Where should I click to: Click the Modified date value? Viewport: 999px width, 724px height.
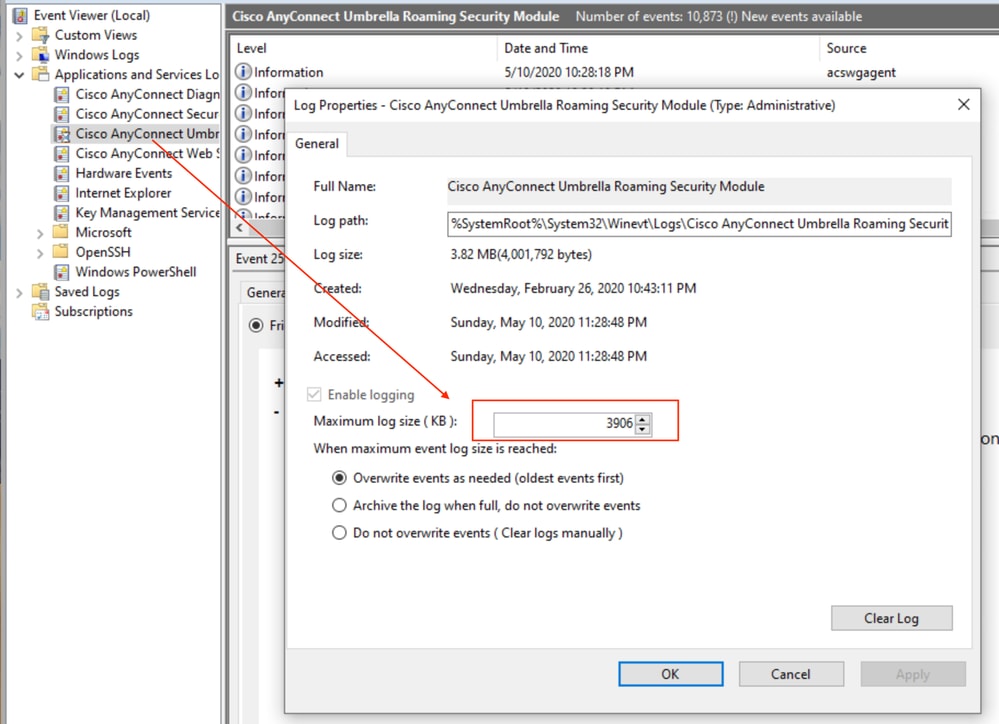548,322
